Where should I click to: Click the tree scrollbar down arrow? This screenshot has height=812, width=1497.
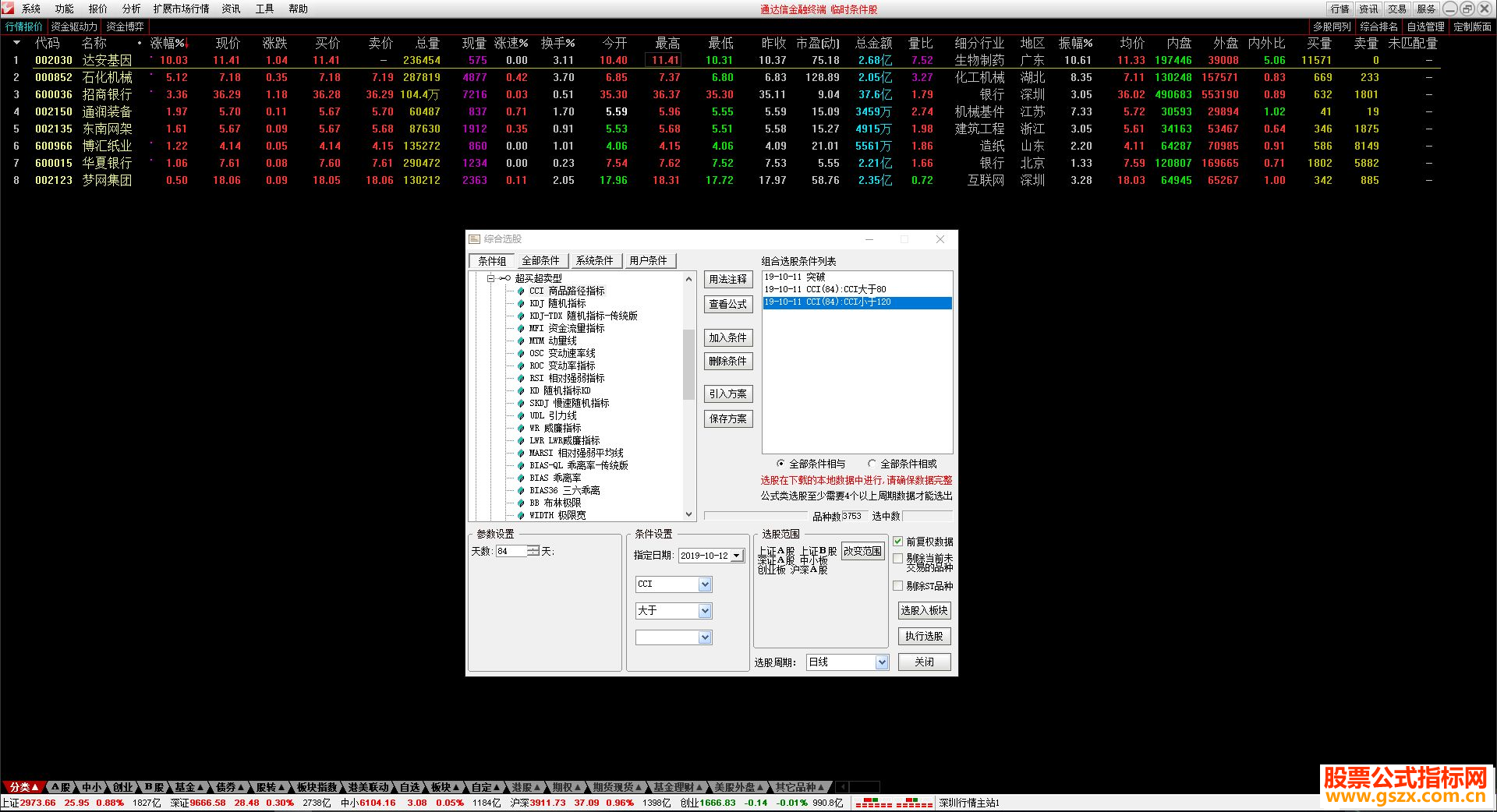click(x=688, y=514)
